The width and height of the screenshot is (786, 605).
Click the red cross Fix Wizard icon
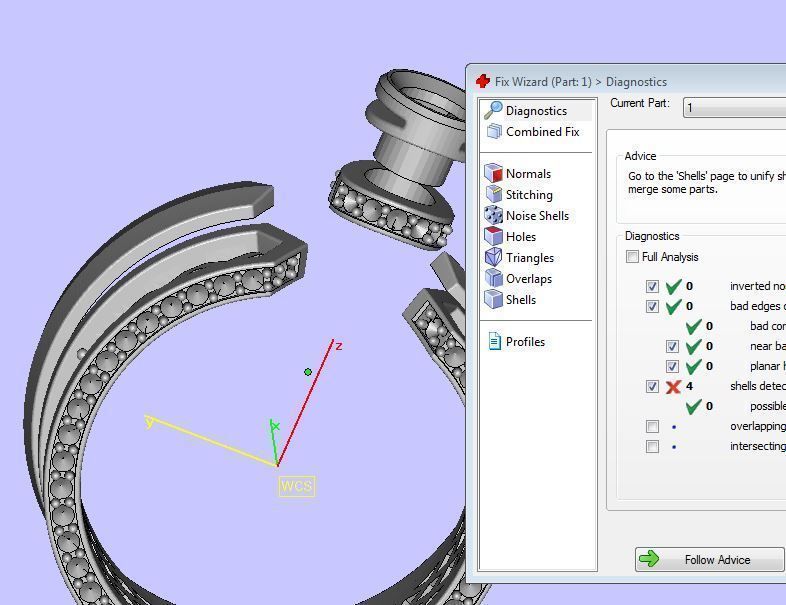click(483, 81)
